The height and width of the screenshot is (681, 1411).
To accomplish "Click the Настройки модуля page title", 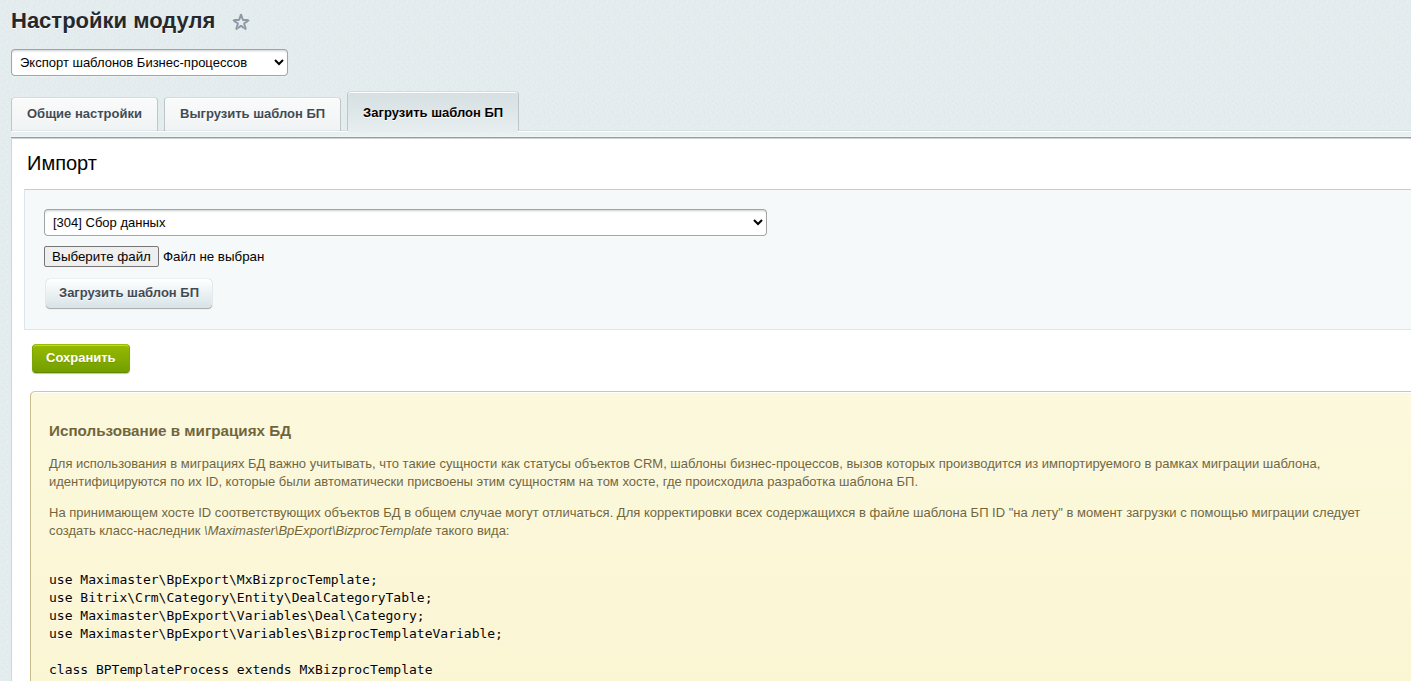I will point(113,21).
